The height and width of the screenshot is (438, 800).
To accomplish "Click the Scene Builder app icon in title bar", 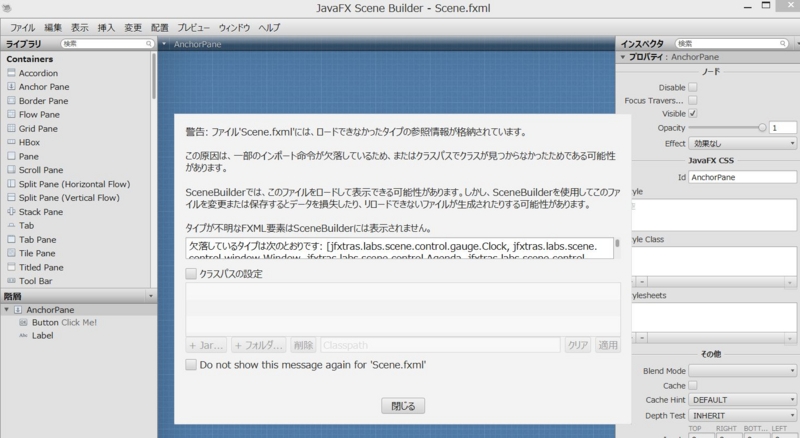I will (7, 8).
